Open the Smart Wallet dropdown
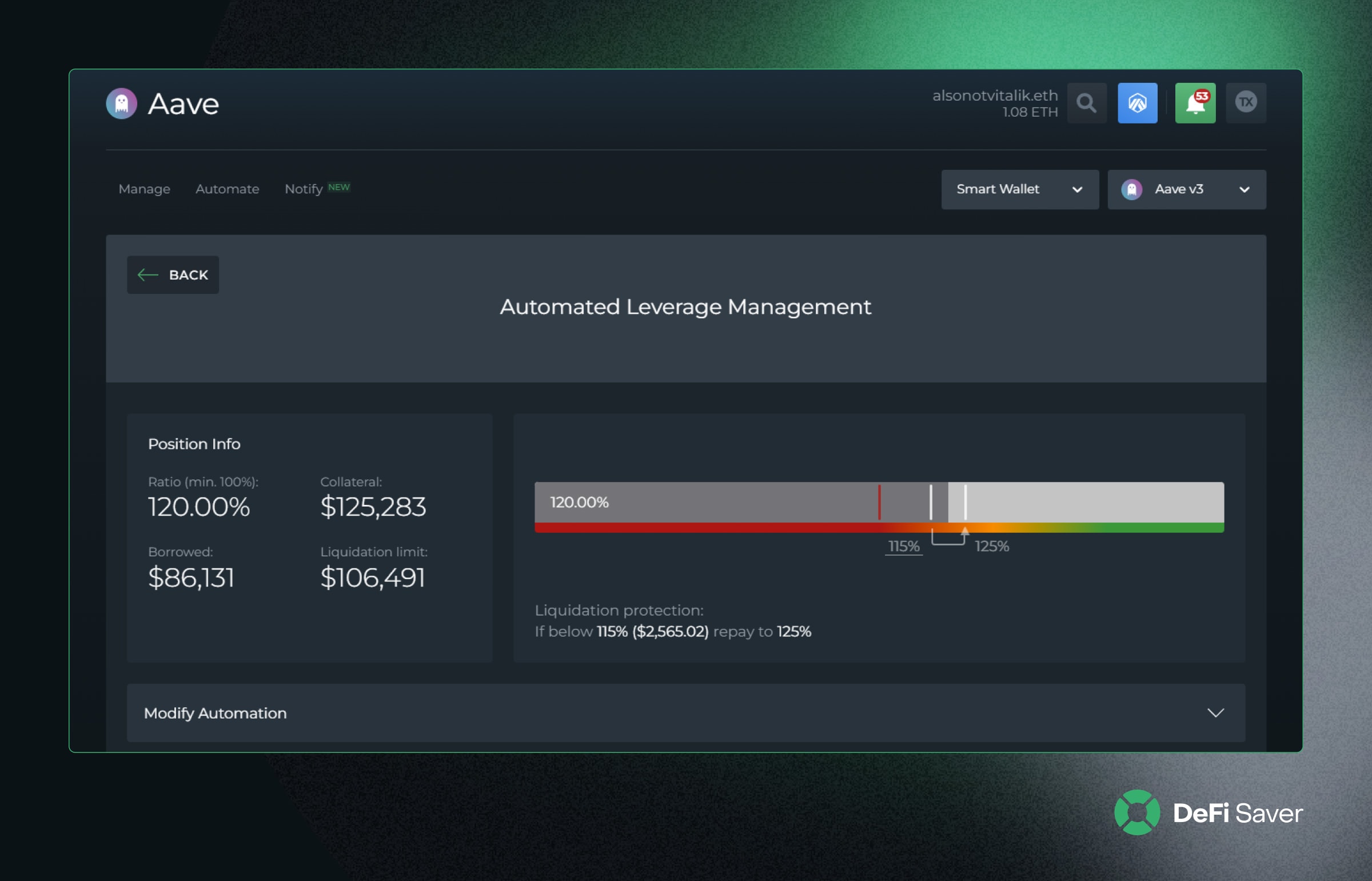The width and height of the screenshot is (1372, 881). click(1020, 189)
